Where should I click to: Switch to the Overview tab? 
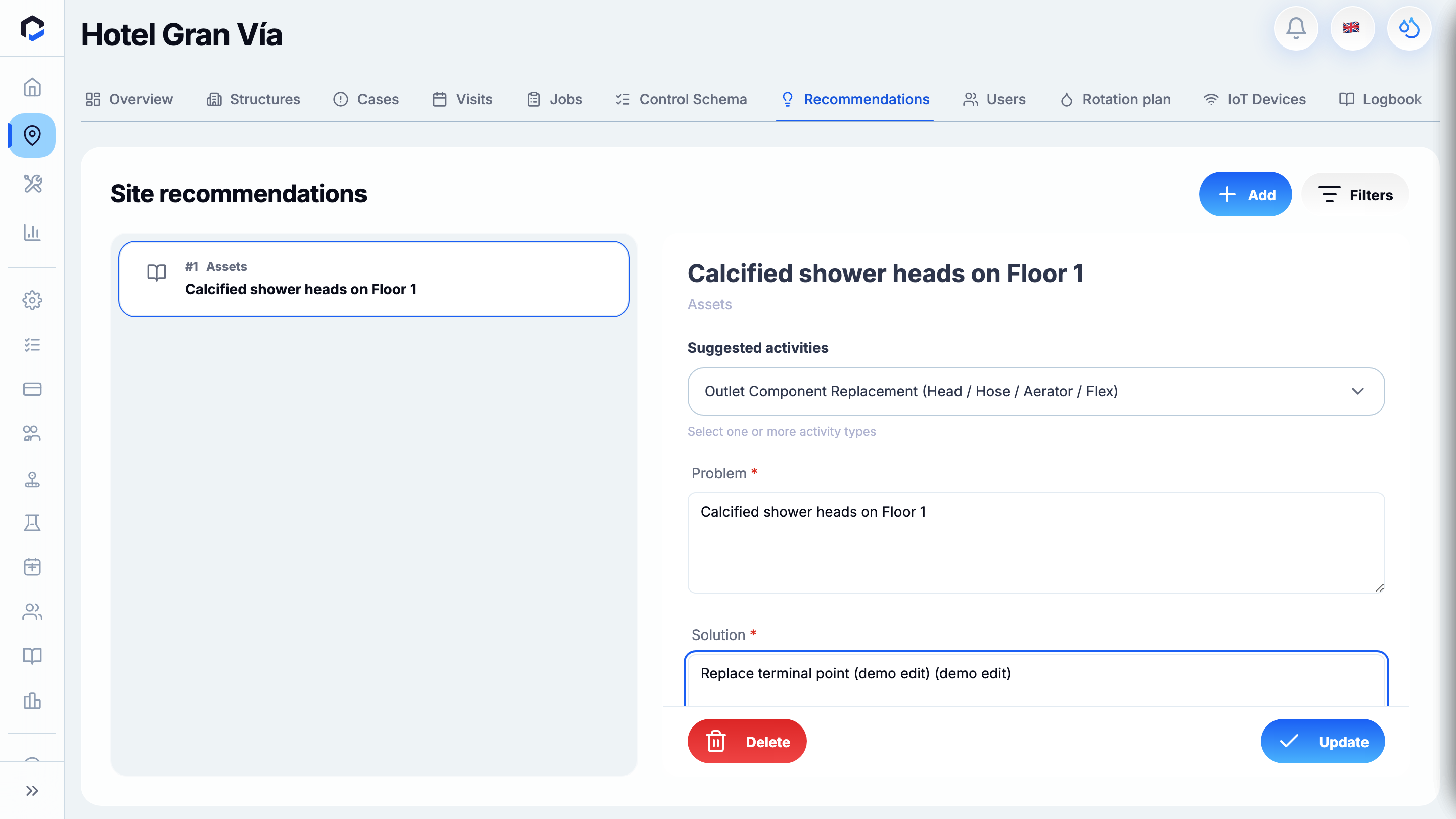[x=129, y=99]
